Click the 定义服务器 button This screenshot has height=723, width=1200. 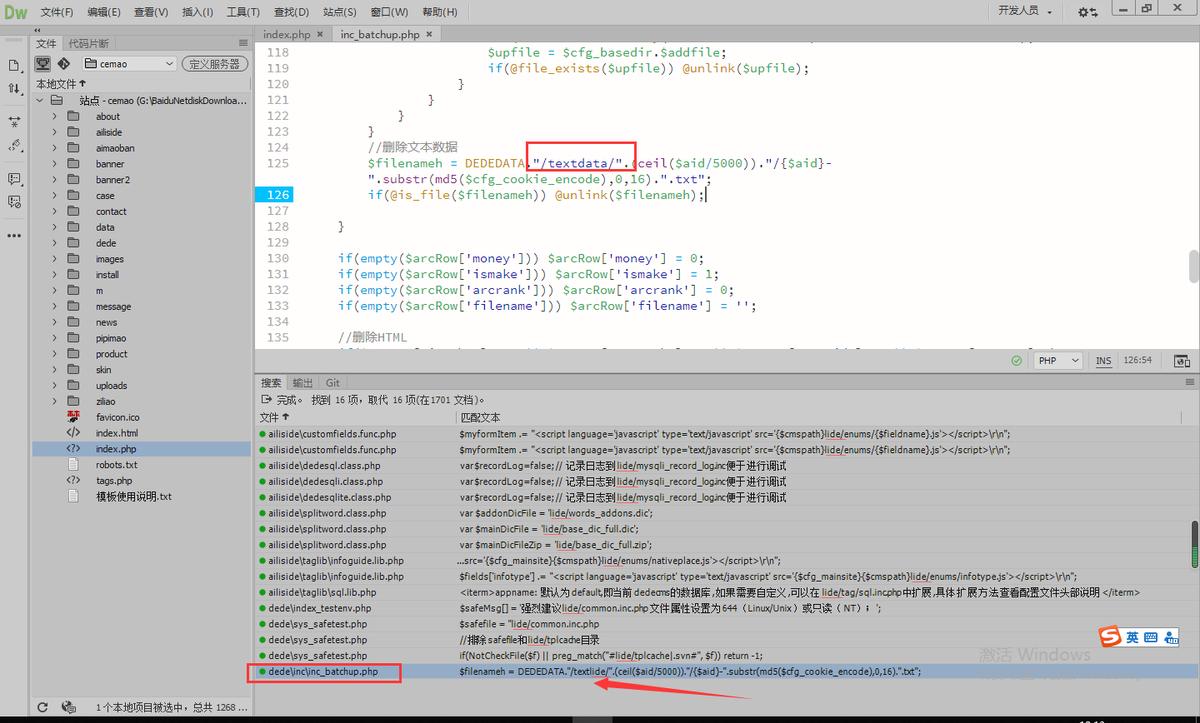[214, 63]
